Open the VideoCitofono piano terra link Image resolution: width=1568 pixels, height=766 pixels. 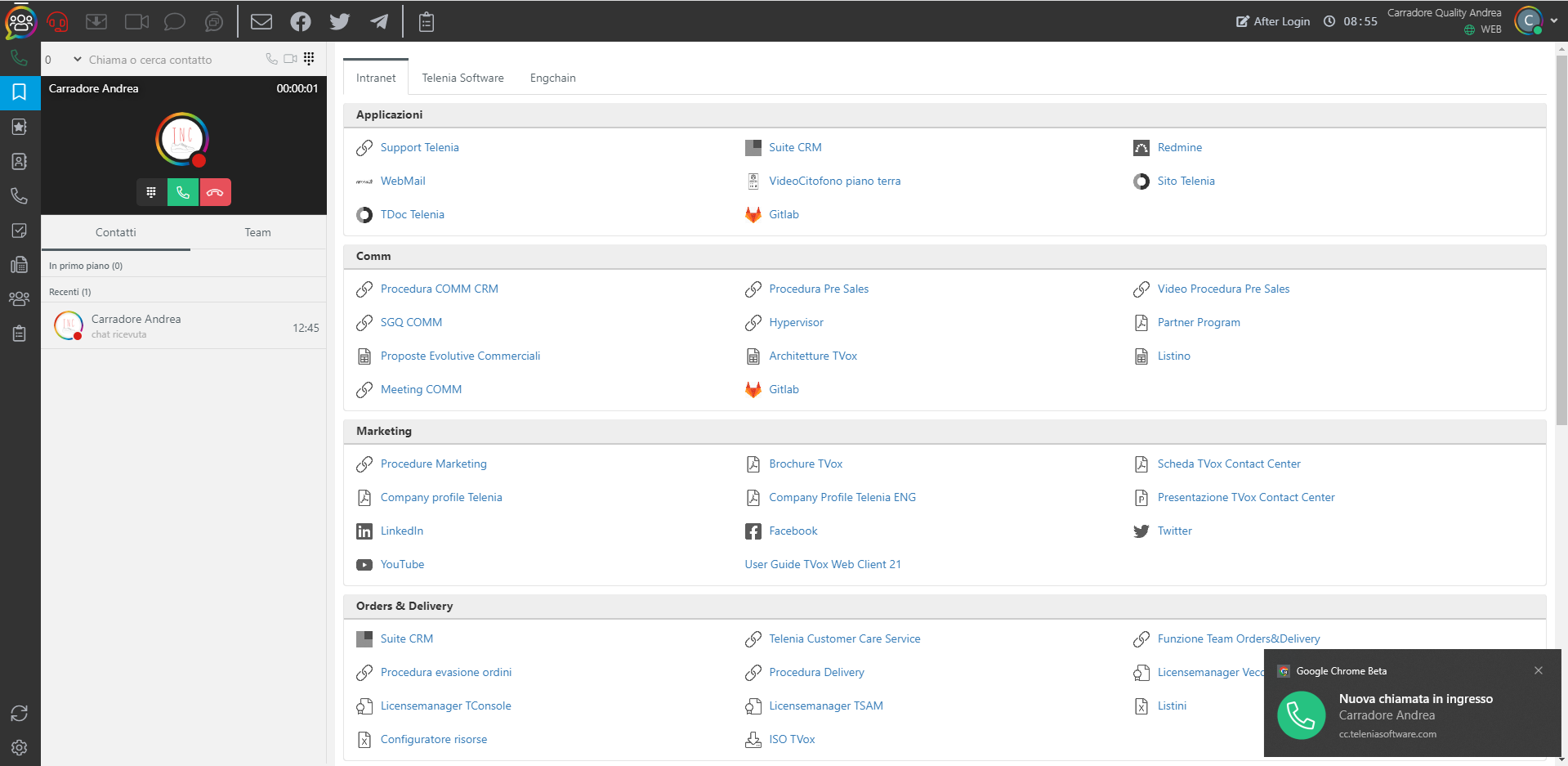(x=835, y=181)
